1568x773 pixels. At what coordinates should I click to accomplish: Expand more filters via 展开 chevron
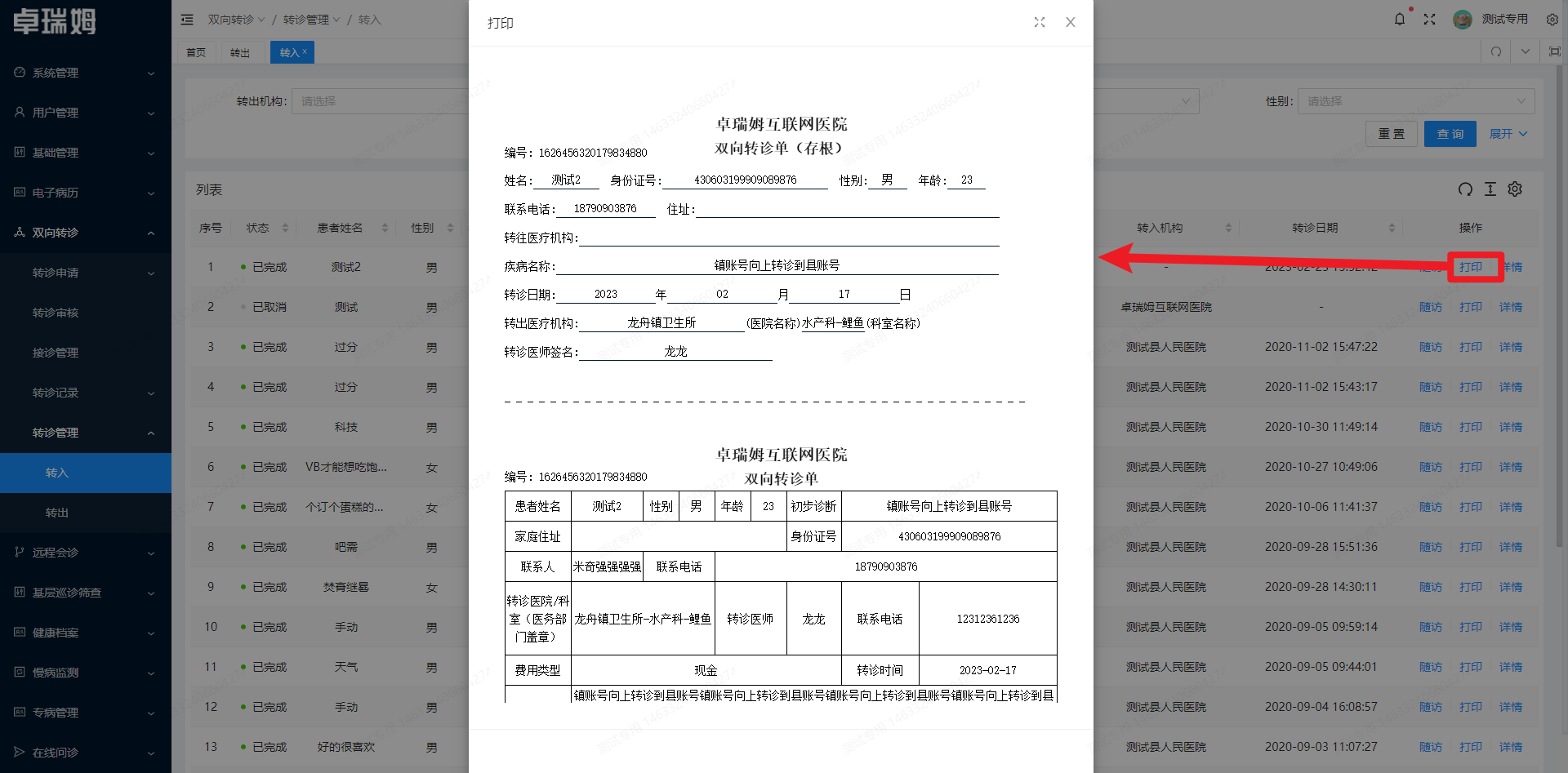tap(1508, 133)
